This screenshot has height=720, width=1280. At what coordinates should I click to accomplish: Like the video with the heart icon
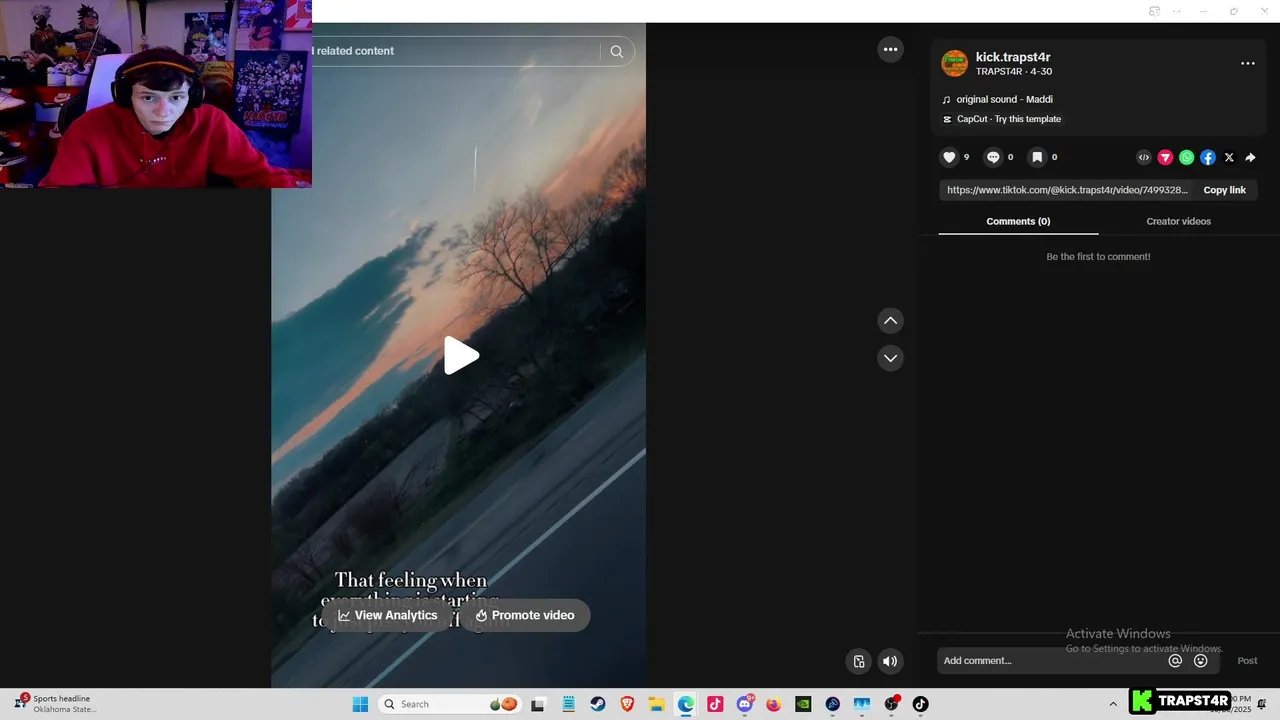point(949,157)
